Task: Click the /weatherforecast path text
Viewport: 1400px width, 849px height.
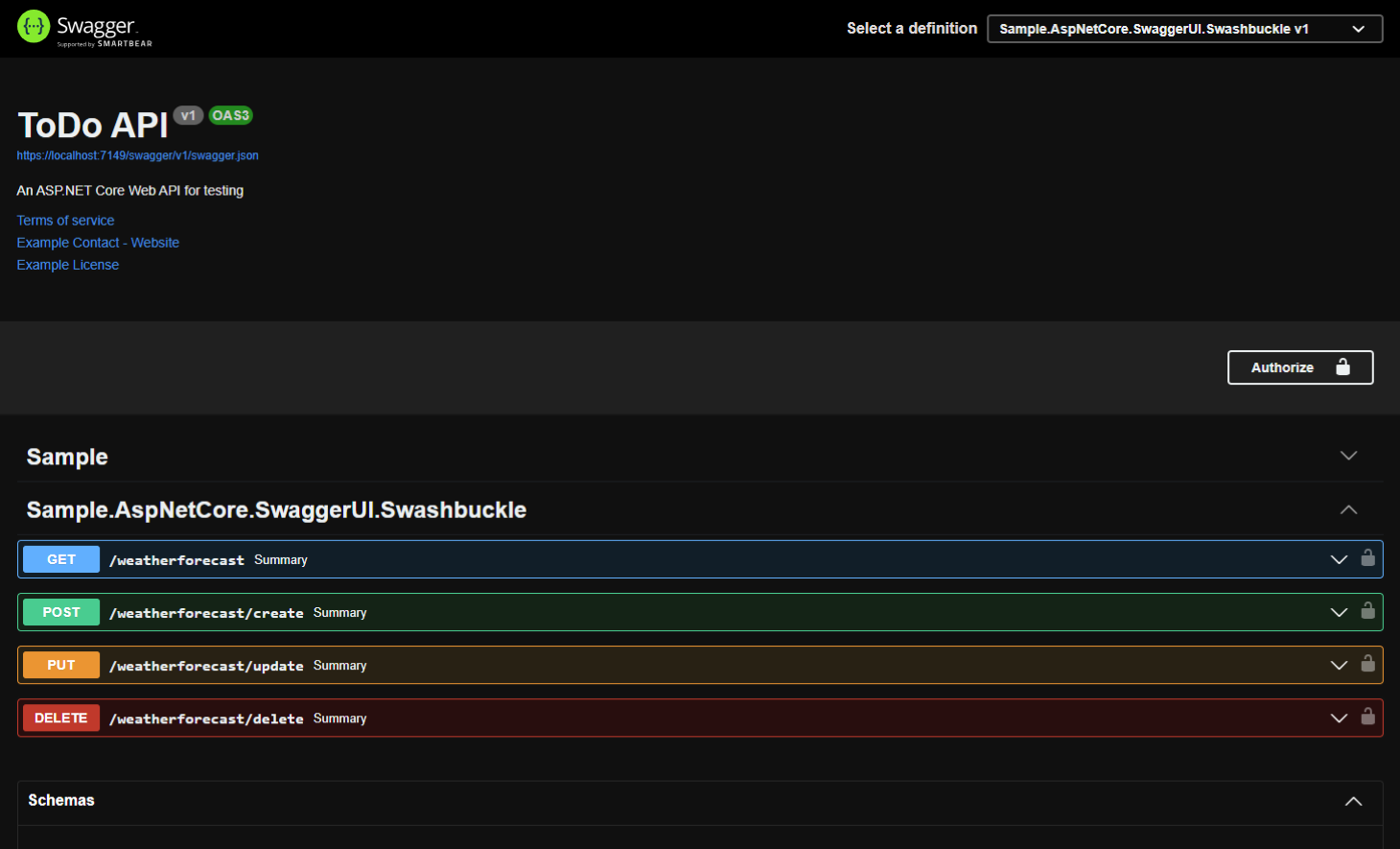Action: (176, 560)
